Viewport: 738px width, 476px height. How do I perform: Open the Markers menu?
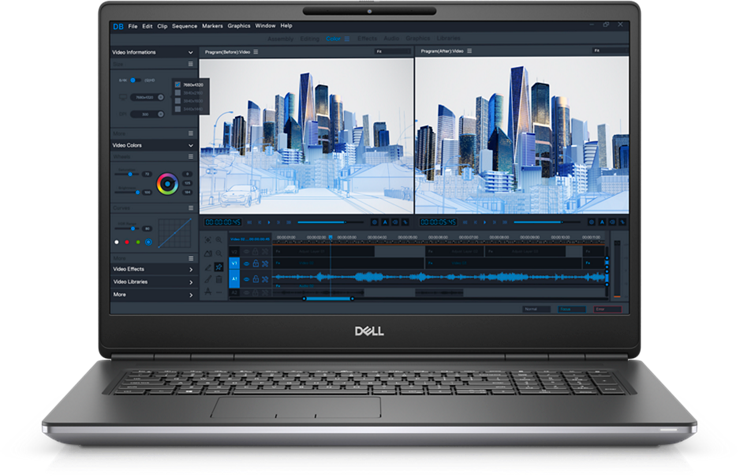(212, 26)
